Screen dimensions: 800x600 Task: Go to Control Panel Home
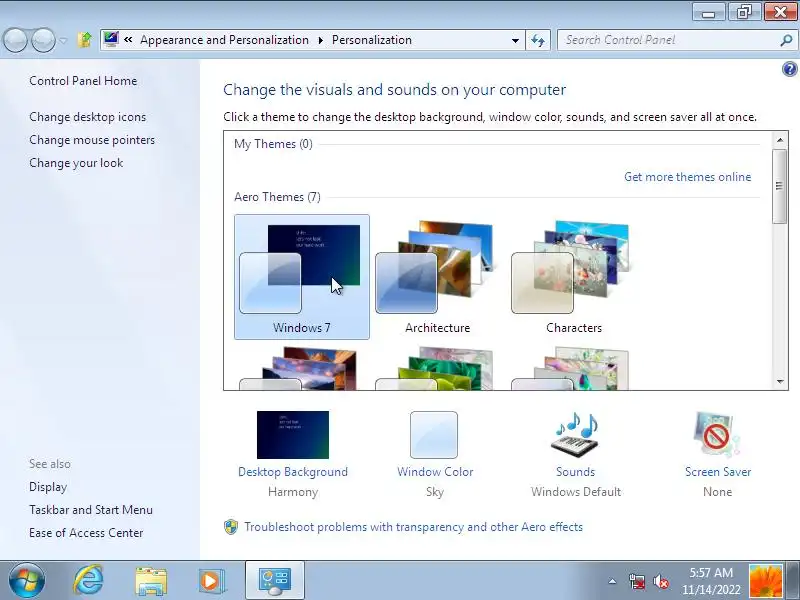(x=83, y=81)
